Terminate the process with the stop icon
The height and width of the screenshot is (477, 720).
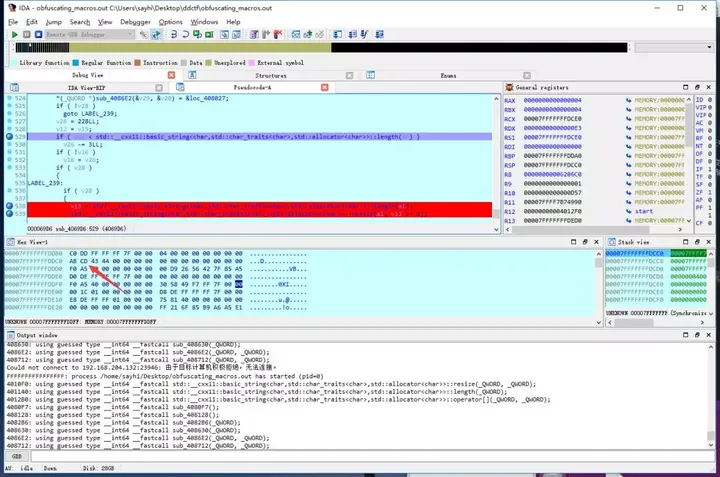click(x=39, y=34)
